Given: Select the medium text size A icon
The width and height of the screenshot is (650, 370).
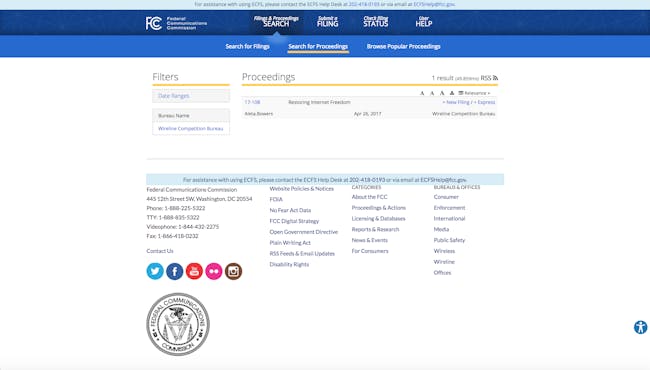Looking at the screenshot, I should click(432, 93).
